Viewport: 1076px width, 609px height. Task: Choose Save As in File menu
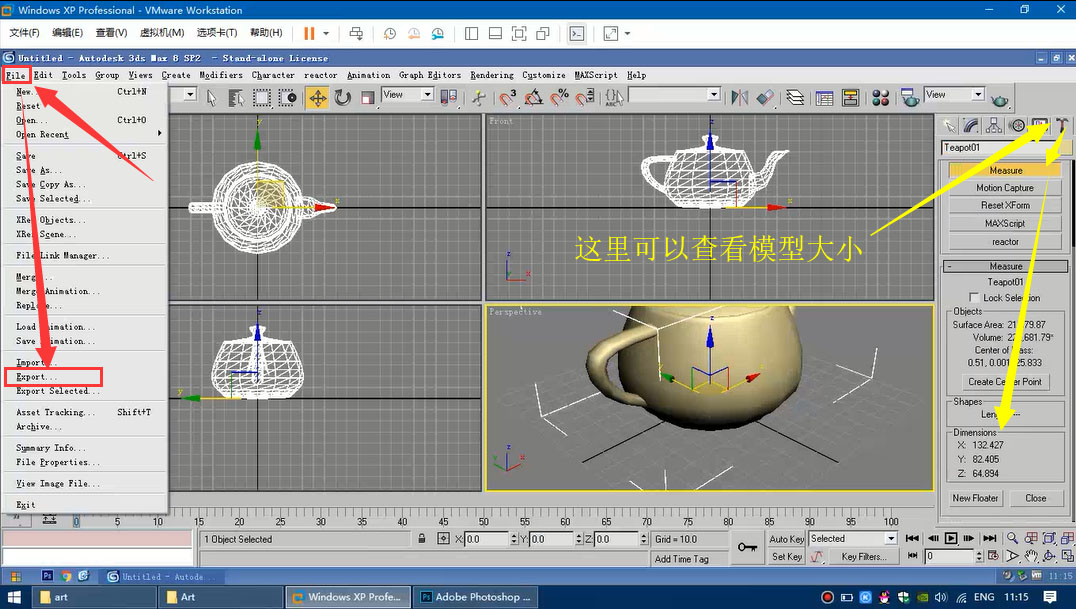pyautogui.click(x=39, y=170)
